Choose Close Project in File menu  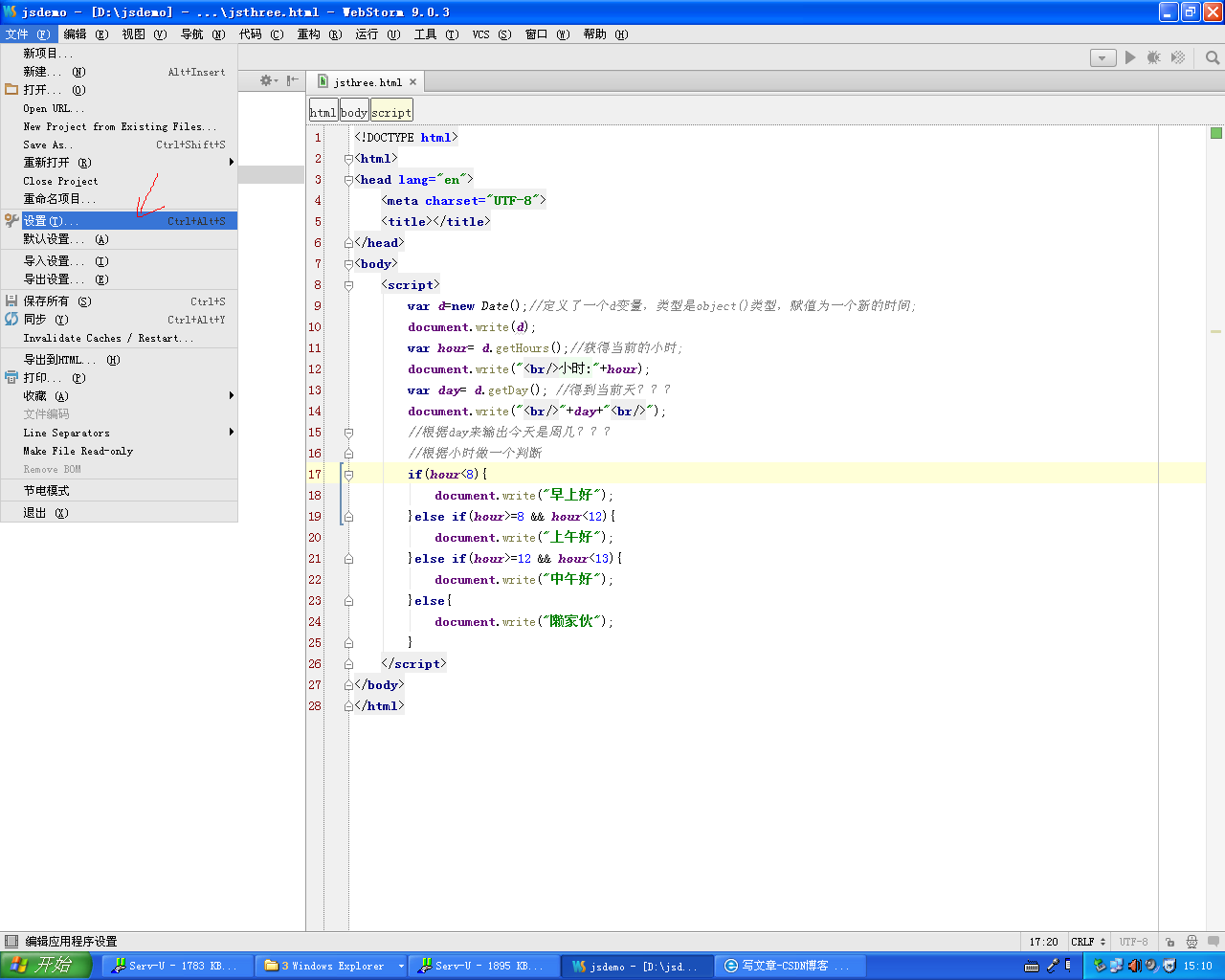(119, 181)
